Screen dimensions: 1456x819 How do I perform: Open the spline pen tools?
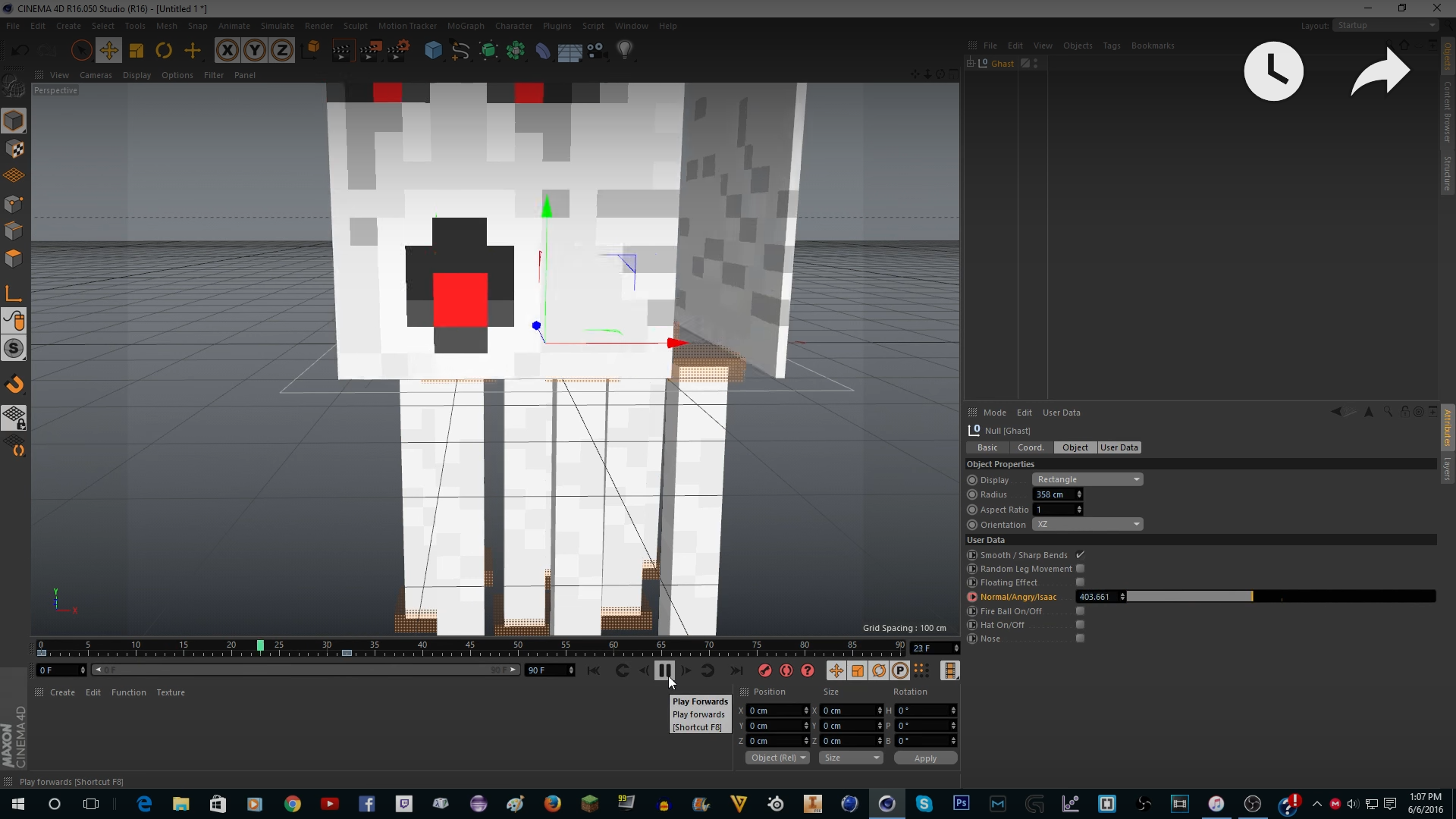[x=460, y=51]
